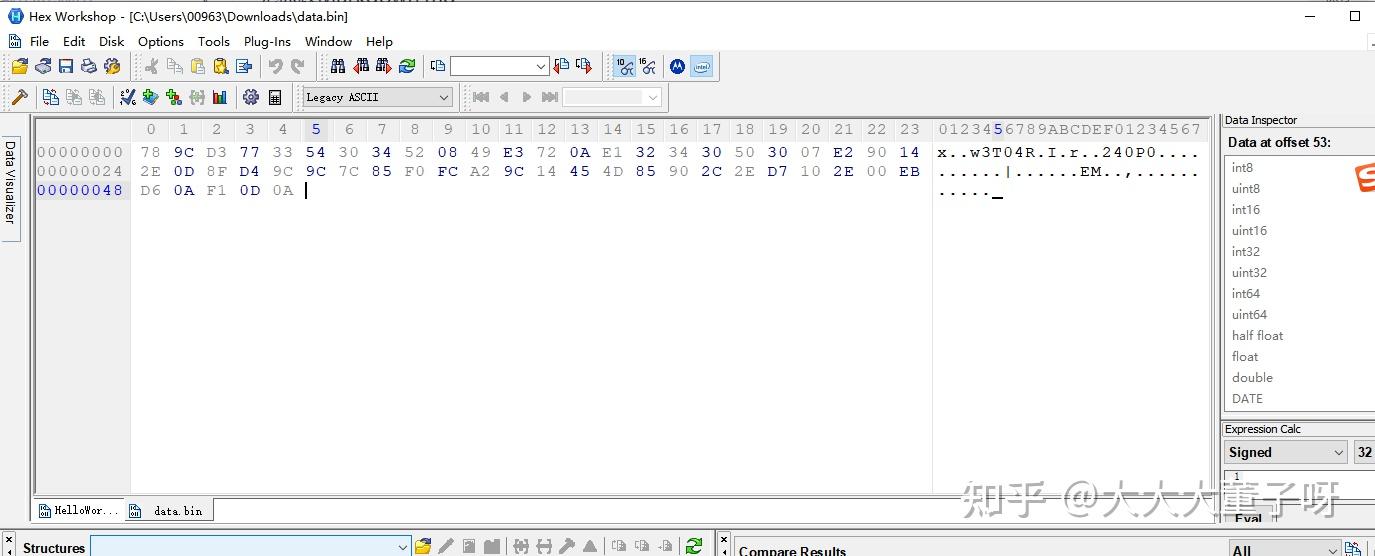Click hex byte EB at end of row 00000024

(909, 171)
